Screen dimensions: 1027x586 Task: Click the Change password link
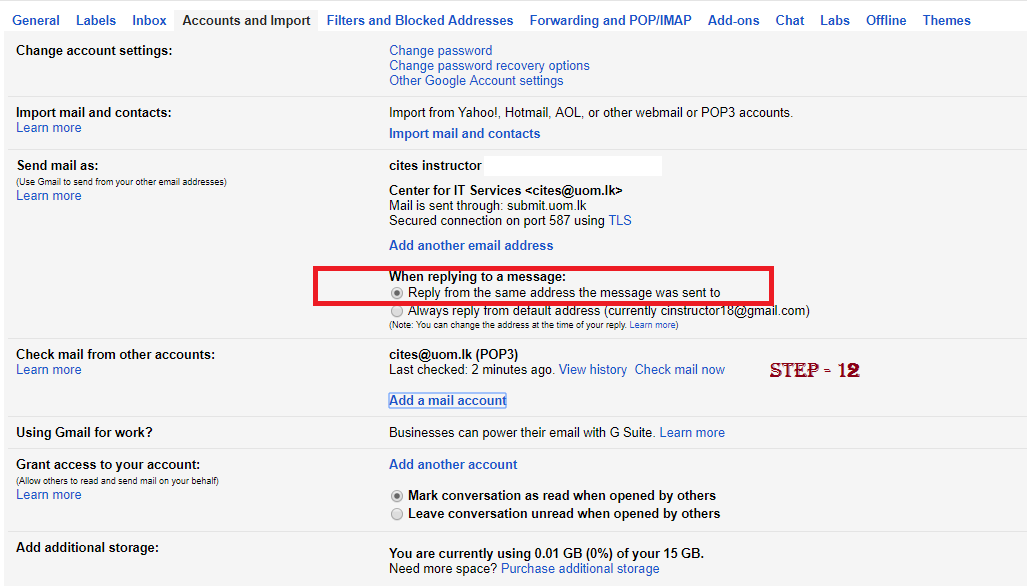441,50
